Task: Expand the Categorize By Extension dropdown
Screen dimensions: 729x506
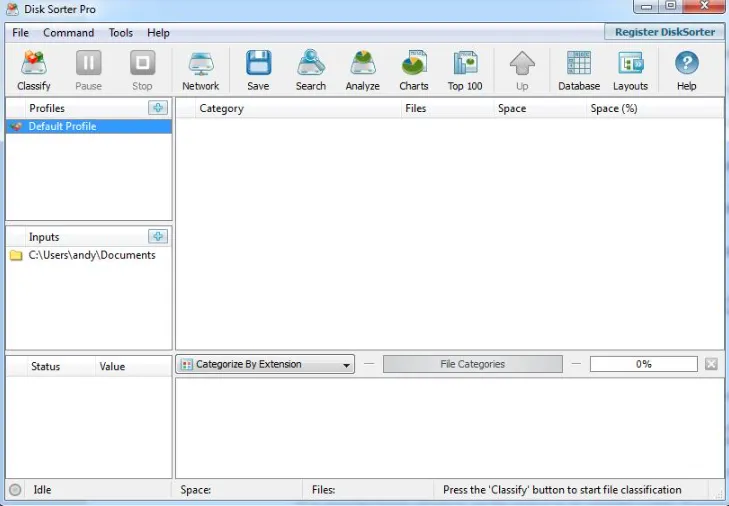Action: tap(265, 364)
